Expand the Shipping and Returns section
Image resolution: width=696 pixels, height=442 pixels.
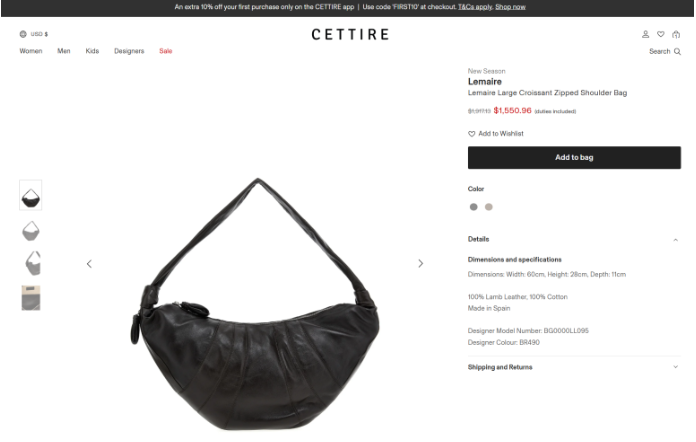(574, 367)
